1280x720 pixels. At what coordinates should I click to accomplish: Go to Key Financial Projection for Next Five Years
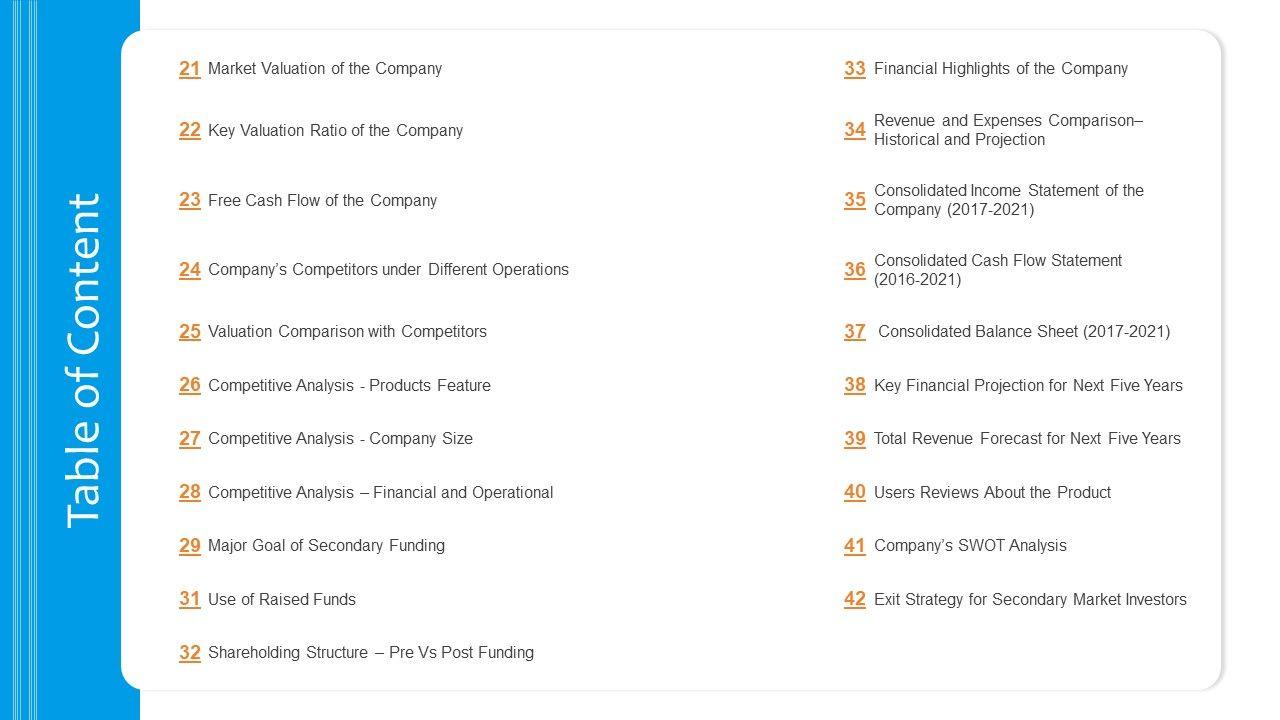pos(1027,385)
